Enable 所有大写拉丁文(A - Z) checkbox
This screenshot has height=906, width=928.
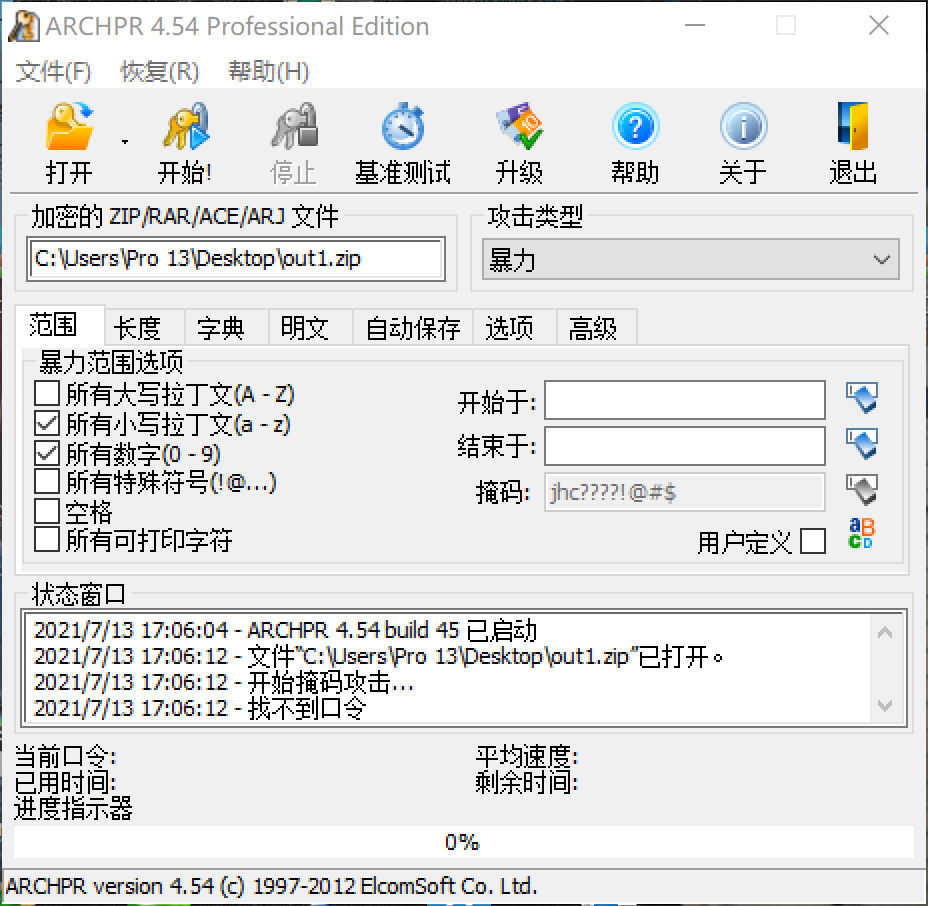(x=47, y=393)
